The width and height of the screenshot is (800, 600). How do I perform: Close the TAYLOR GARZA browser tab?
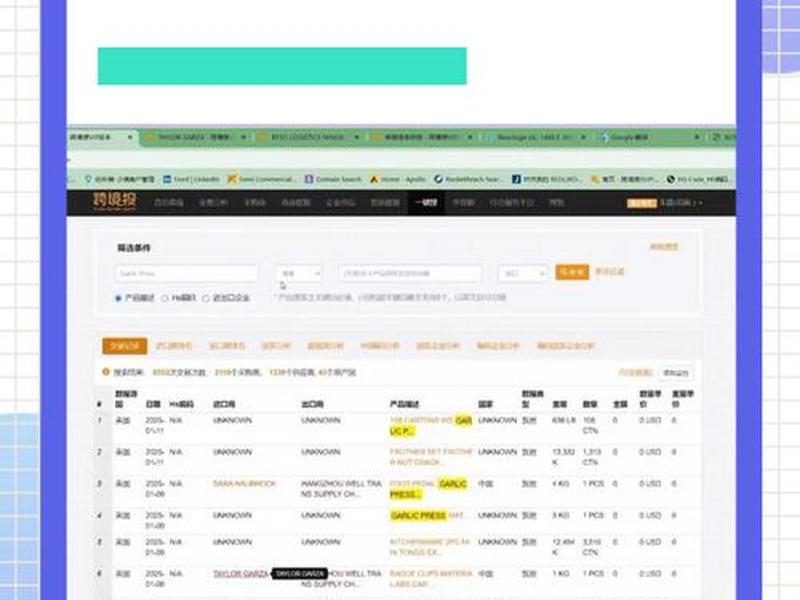(243, 137)
